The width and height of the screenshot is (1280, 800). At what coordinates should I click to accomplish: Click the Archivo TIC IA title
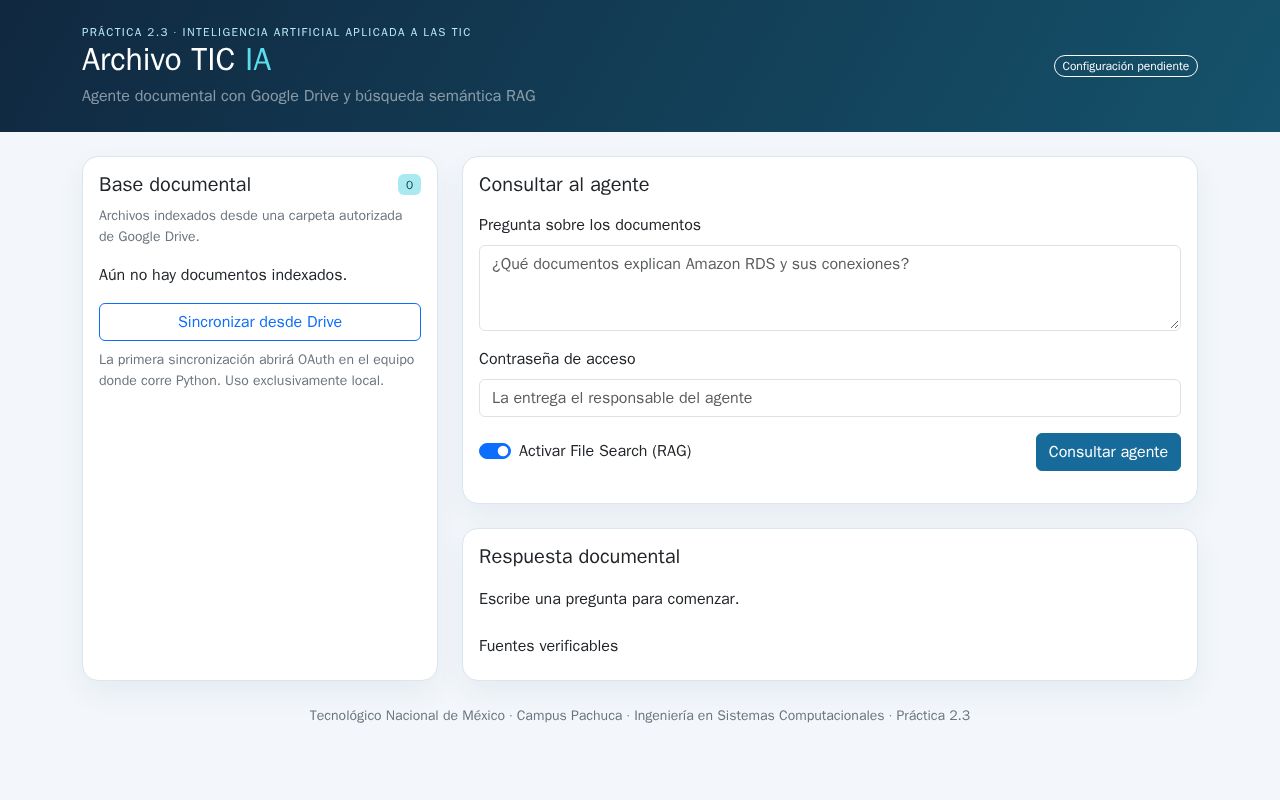[x=176, y=60]
